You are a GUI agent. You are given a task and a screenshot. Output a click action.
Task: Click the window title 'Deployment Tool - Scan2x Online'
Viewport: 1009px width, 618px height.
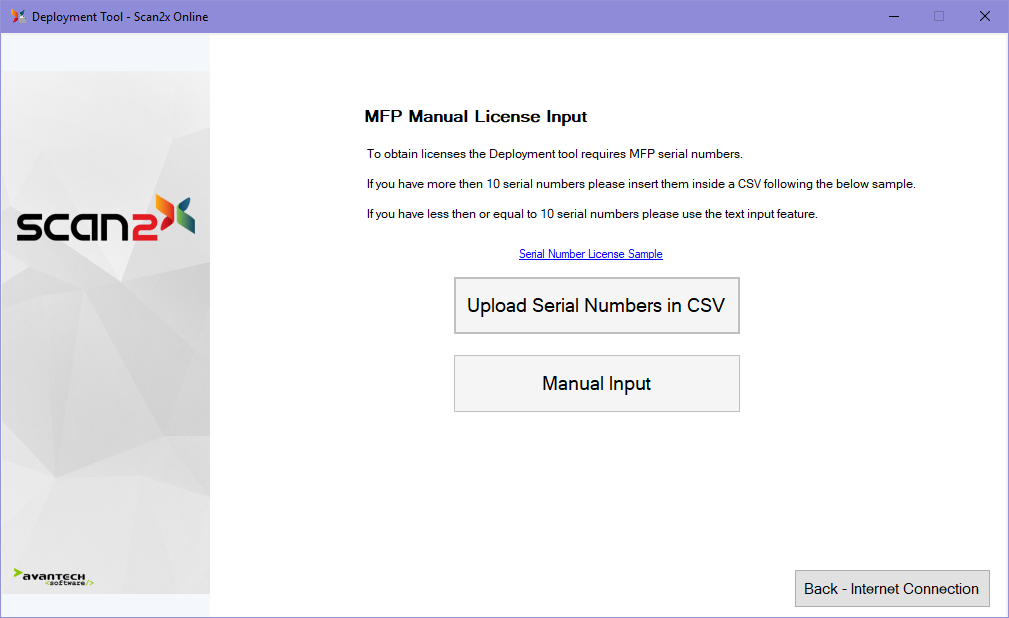pyautogui.click(x=120, y=16)
